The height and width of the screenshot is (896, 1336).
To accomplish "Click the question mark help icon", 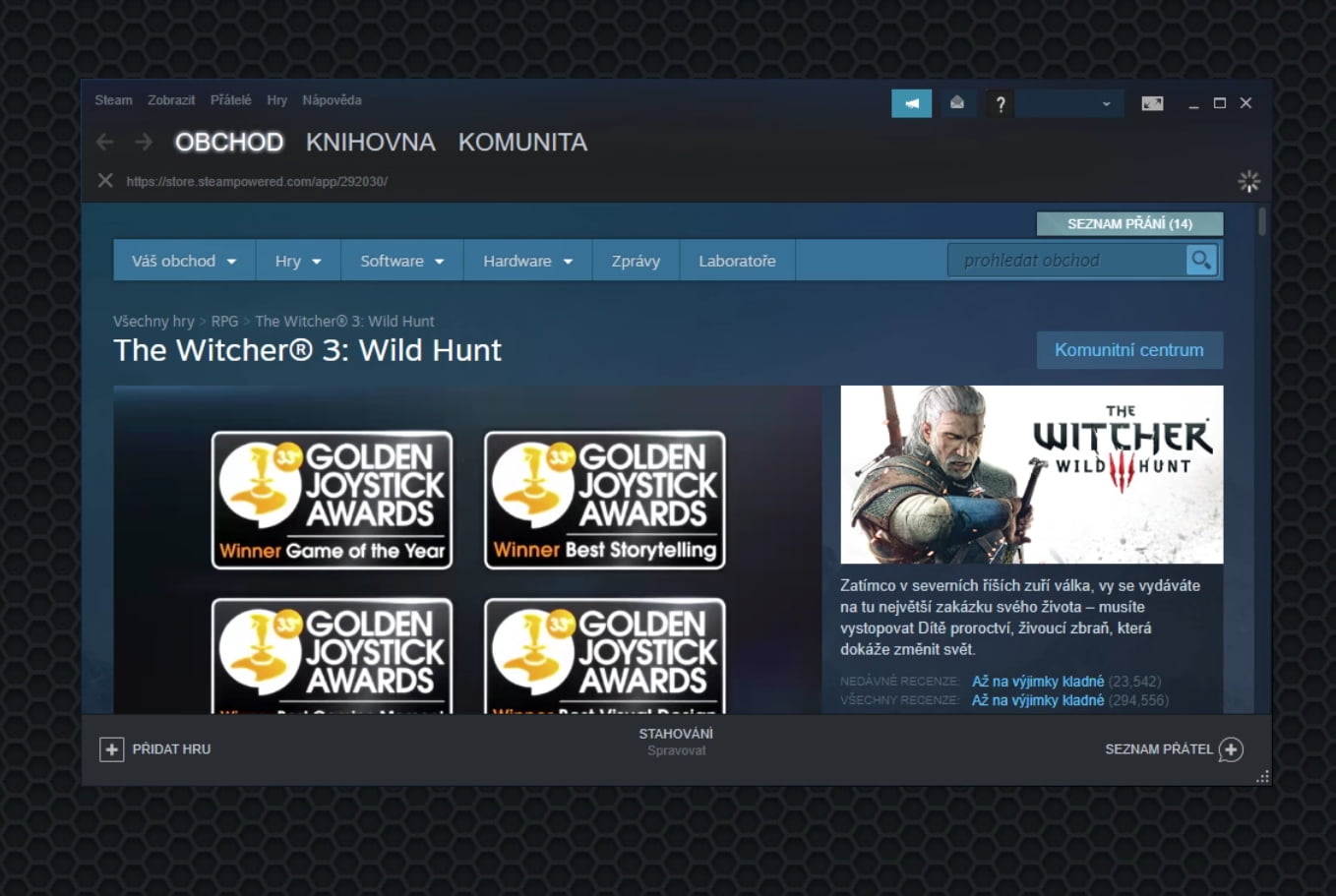I will (1000, 103).
